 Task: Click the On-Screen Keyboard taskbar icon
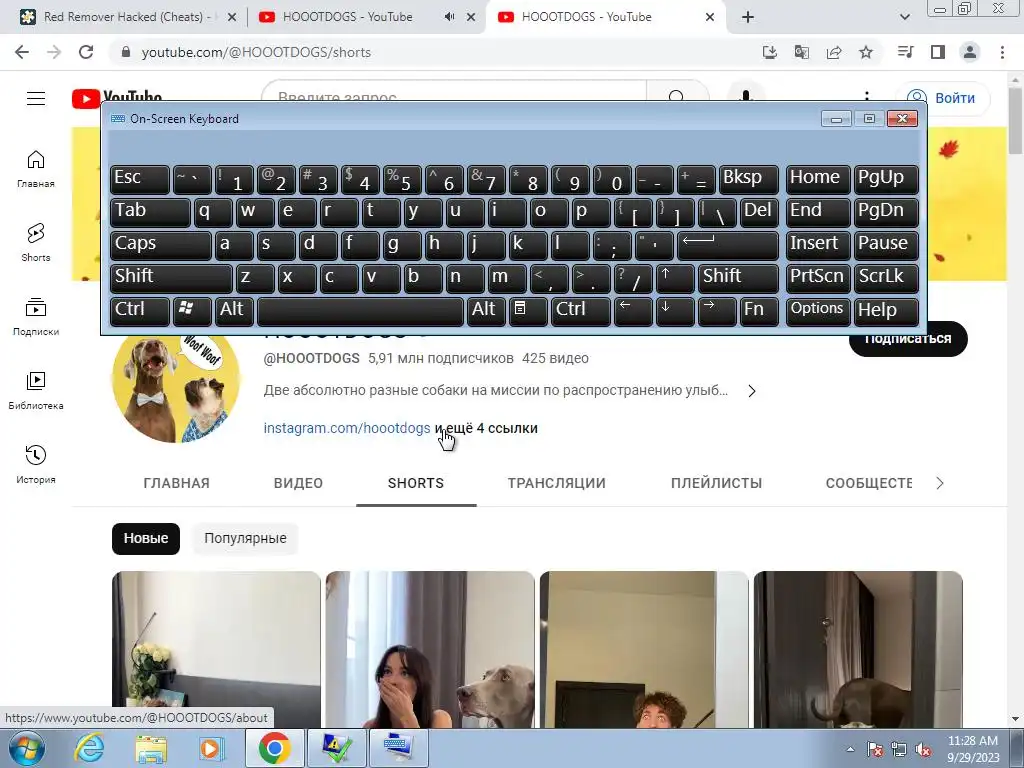[x=398, y=748]
